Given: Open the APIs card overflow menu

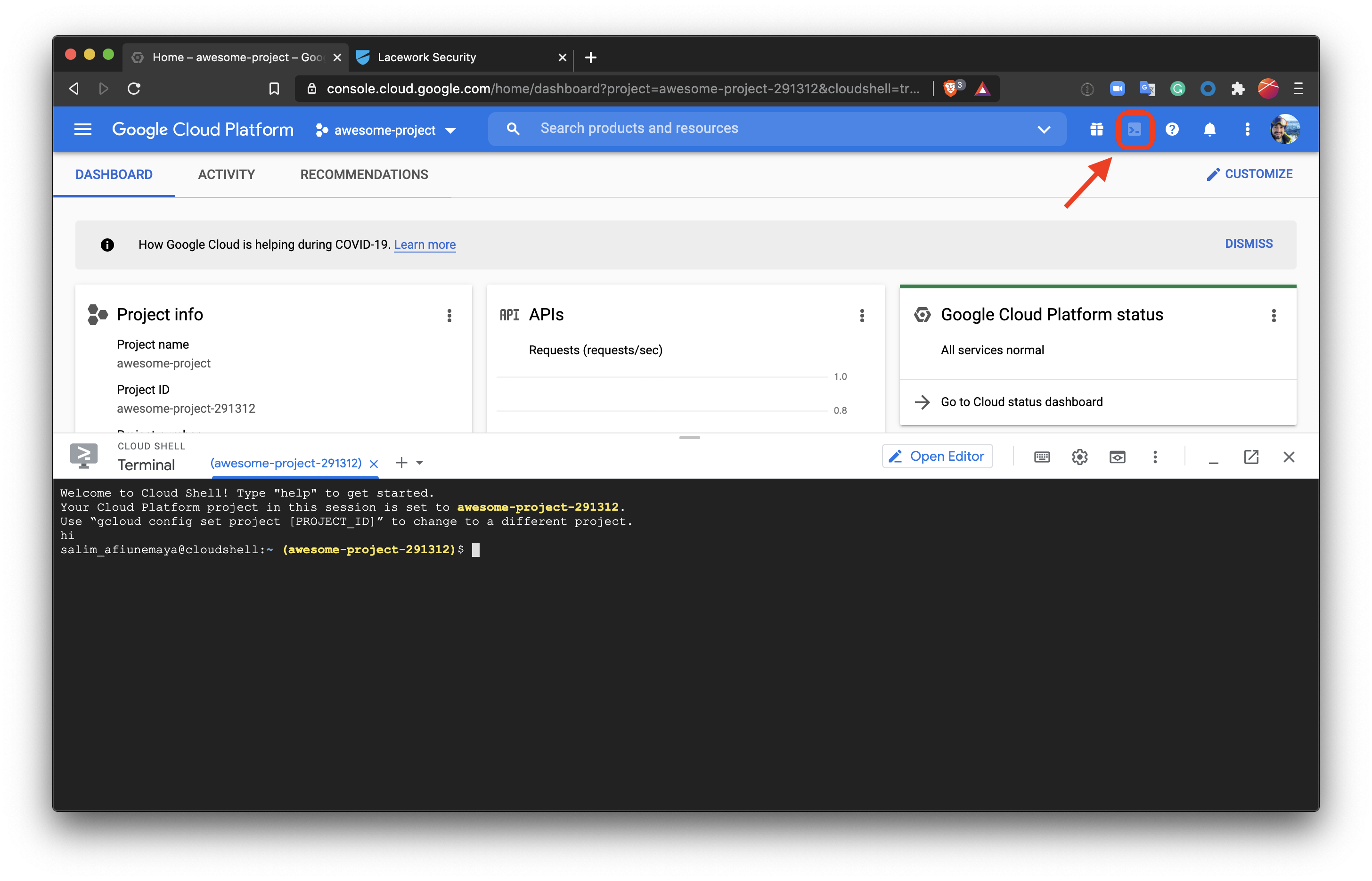Looking at the screenshot, I should pos(862,315).
